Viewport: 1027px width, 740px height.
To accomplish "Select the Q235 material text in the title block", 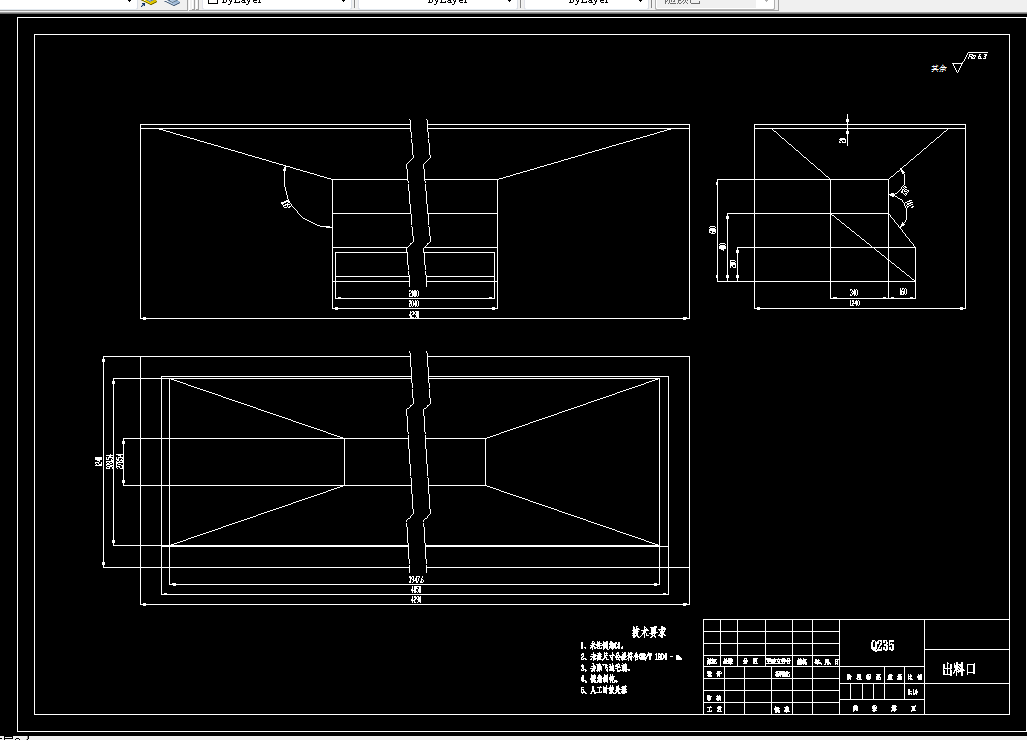I will point(882,646).
